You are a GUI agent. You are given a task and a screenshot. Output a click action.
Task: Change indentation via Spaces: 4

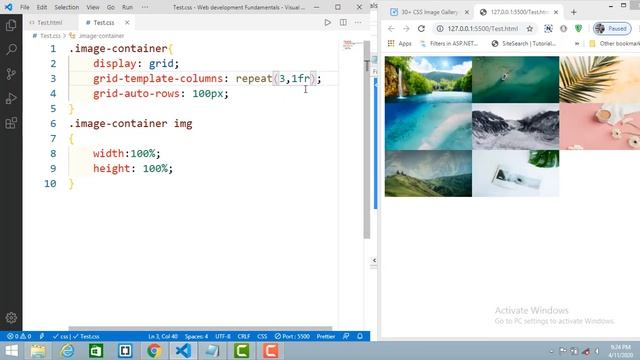point(196,336)
